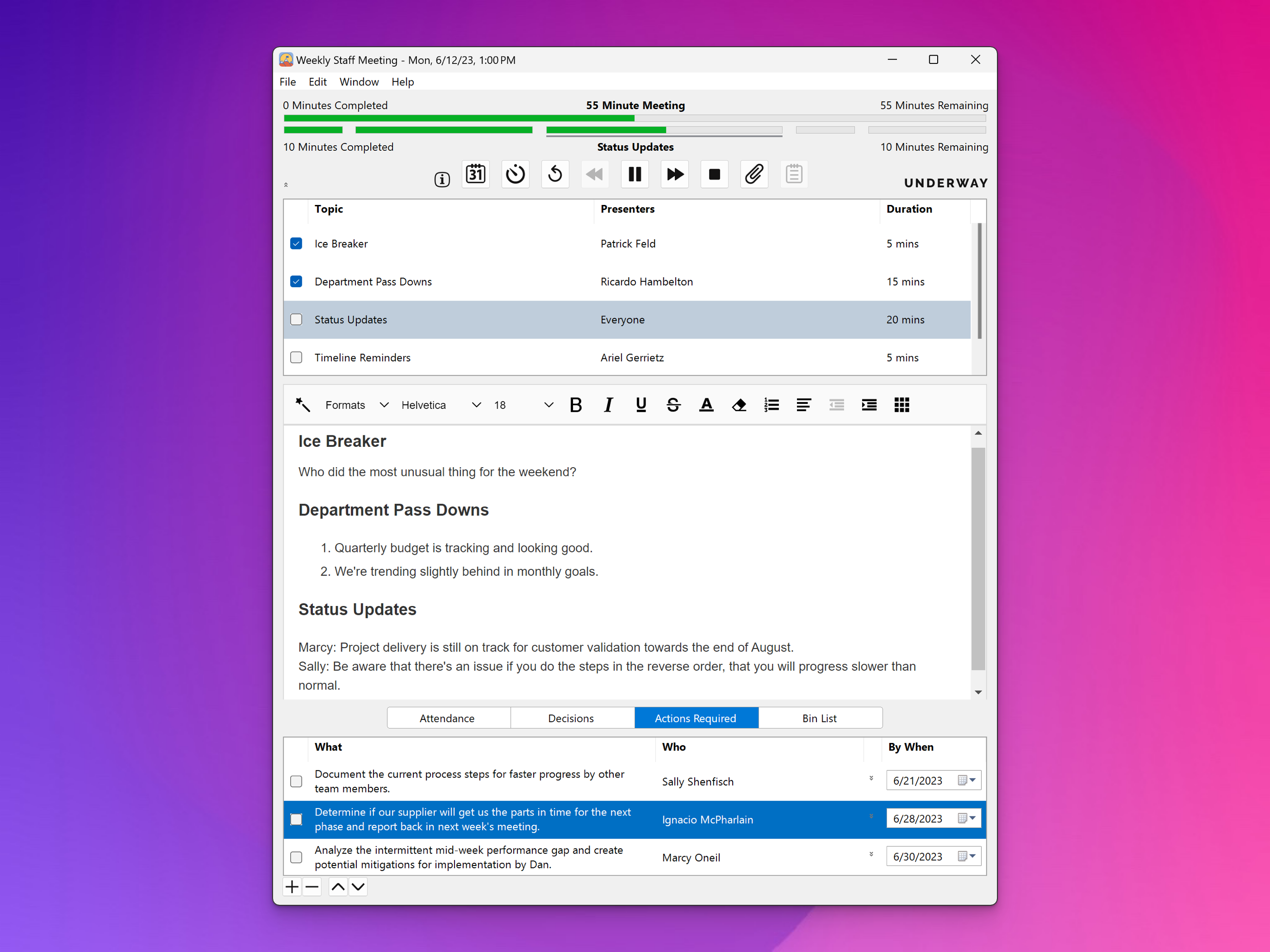Viewport: 1270px width, 952px height.
Task: Move the selected action item up
Action: [x=337, y=887]
